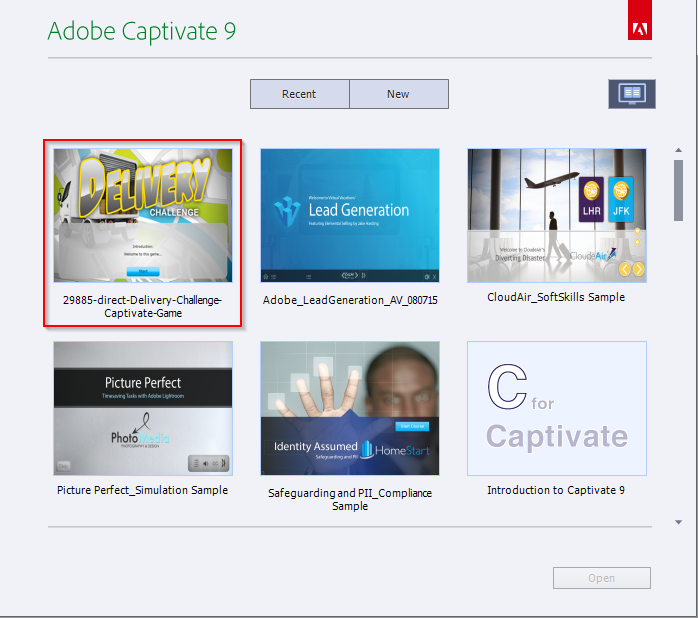Select the Picture Perfect Simulation thumbnail
Image resolution: width=698 pixels, height=618 pixels.
(x=143, y=408)
